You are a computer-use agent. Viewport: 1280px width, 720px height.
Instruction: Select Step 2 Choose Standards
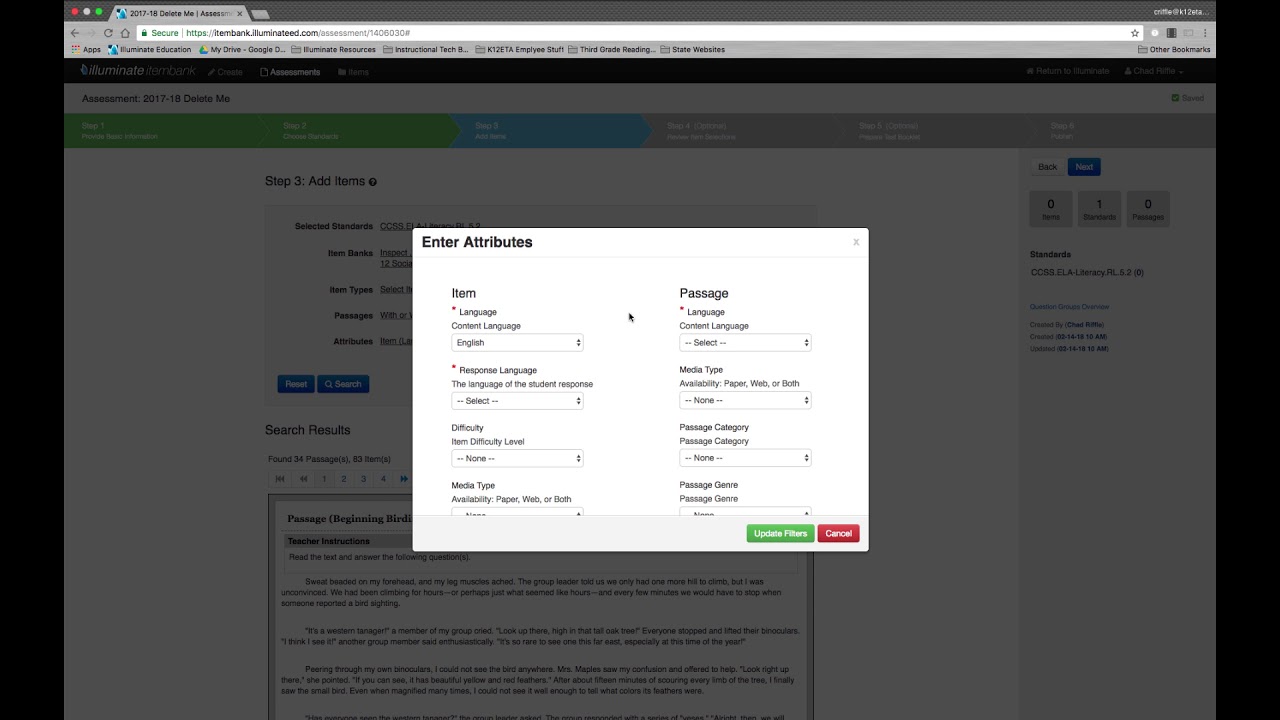[355, 131]
